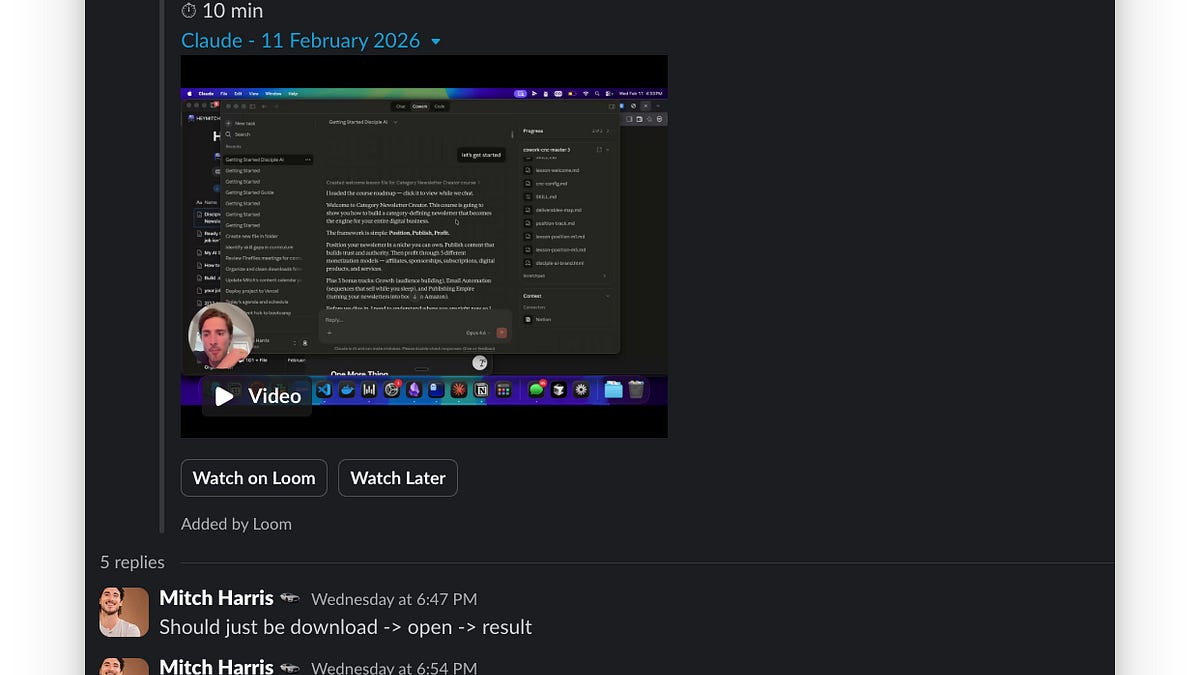Open the 'Claude - 11 February 2026' Loom link
This screenshot has height=675, width=1200.
(x=300, y=41)
